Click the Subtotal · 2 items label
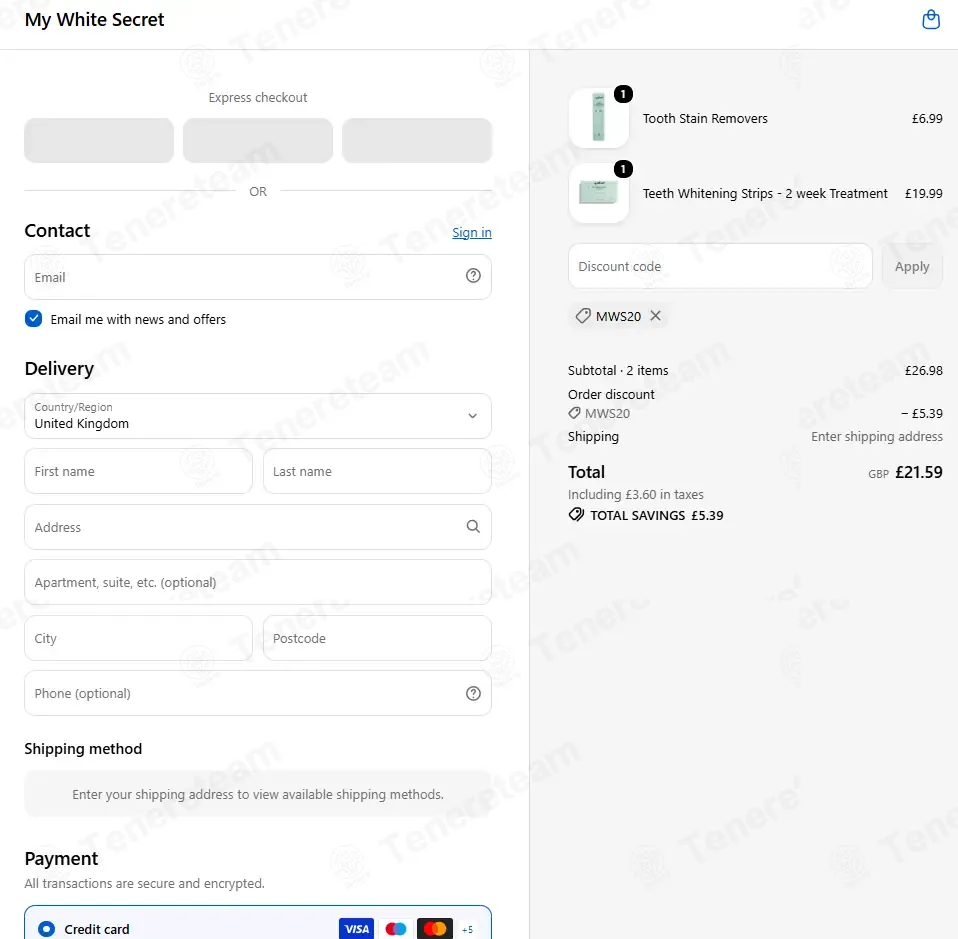 point(618,370)
